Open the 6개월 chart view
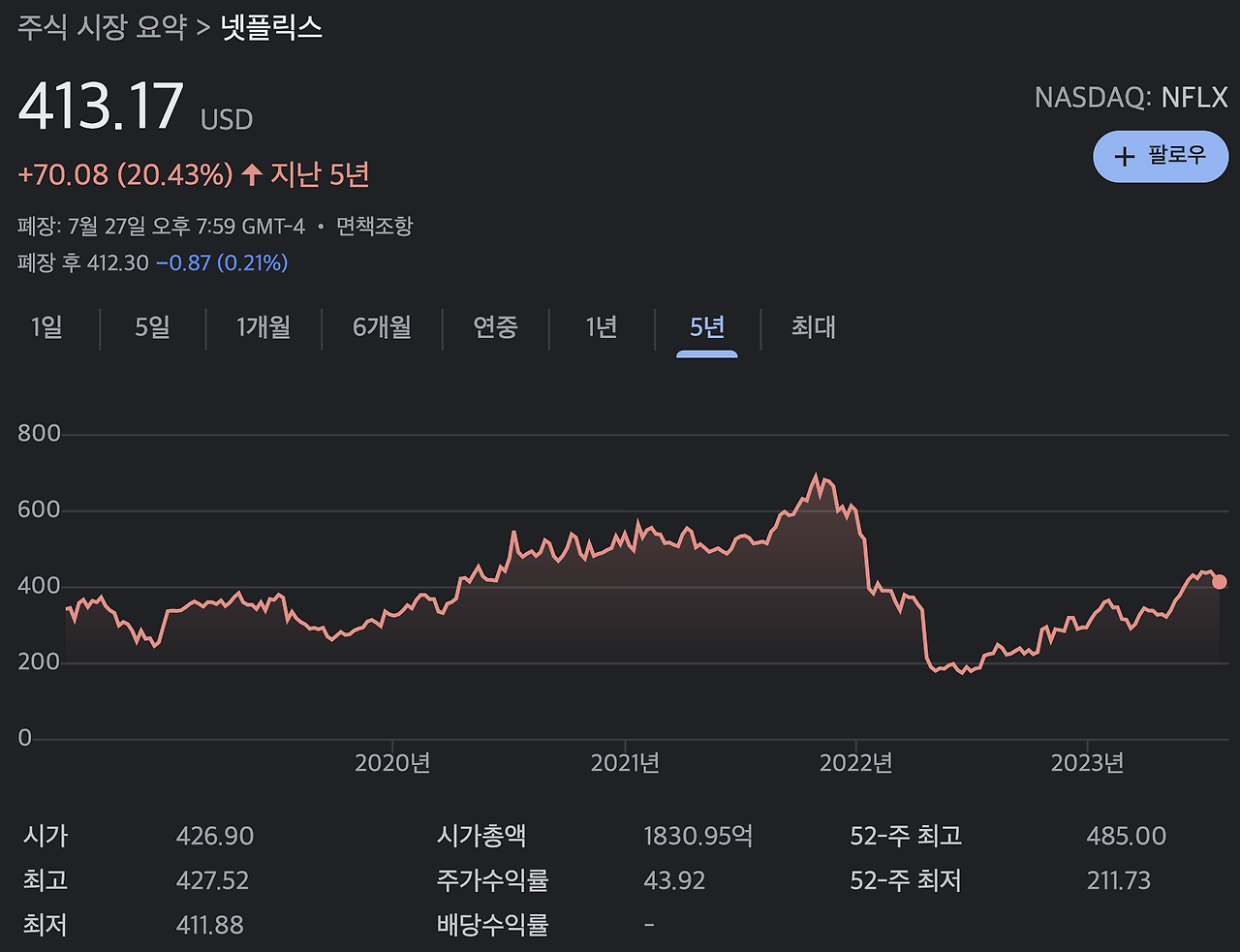This screenshot has height=952, width=1240. tap(382, 327)
